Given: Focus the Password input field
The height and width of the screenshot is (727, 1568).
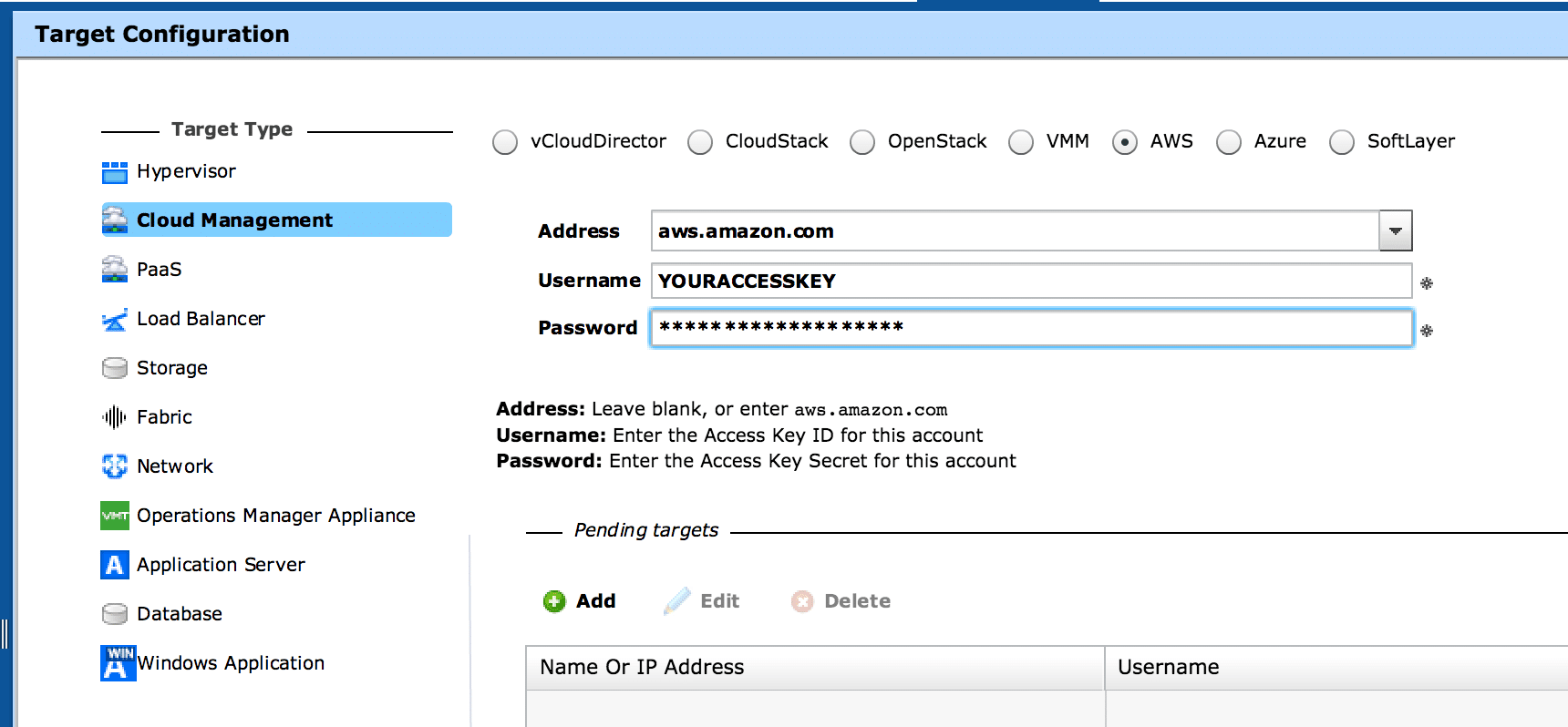Looking at the screenshot, I should pyautogui.click(x=1030, y=328).
